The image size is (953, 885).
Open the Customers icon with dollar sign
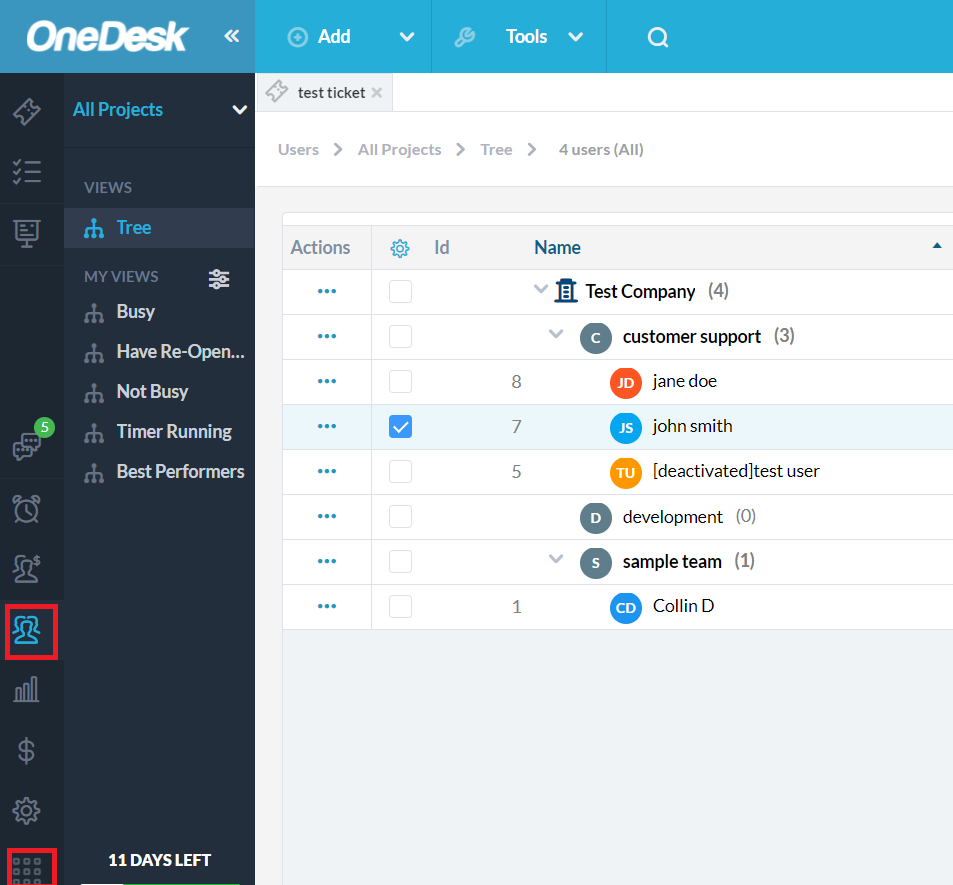coord(27,568)
